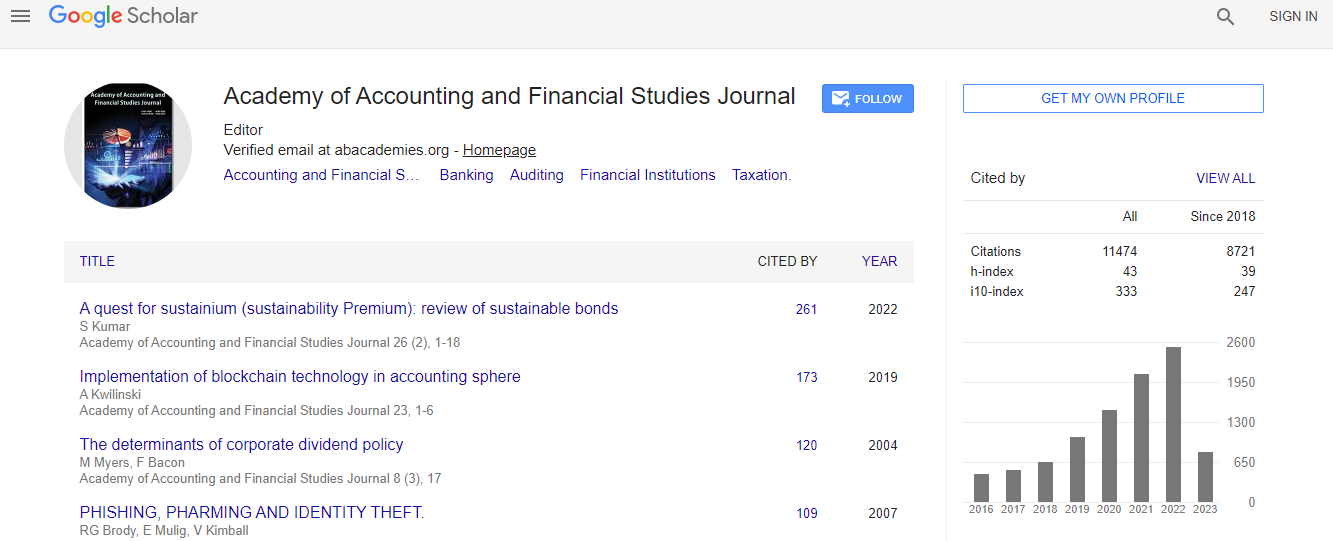
Task: Open PHISHING, PHARMING AND IDENTITY THEFT article
Action: pyautogui.click(x=252, y=512)
